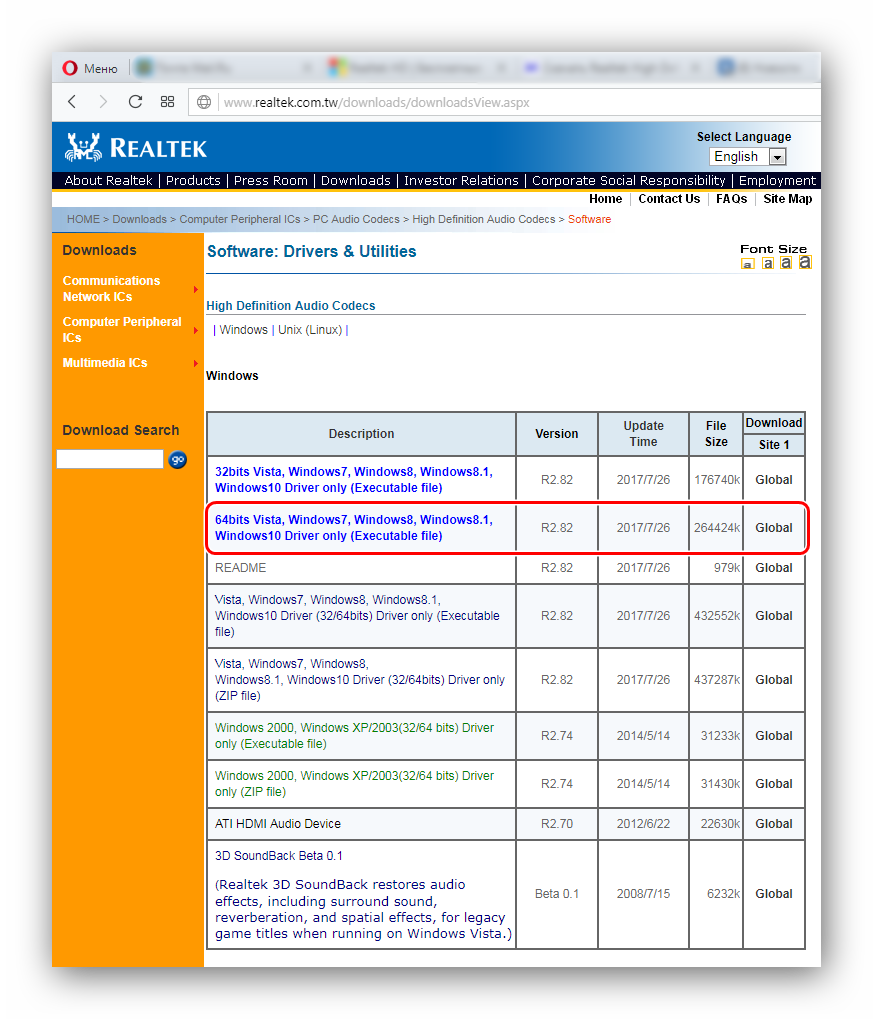Click Global for the 31233k row

(774, 736)
